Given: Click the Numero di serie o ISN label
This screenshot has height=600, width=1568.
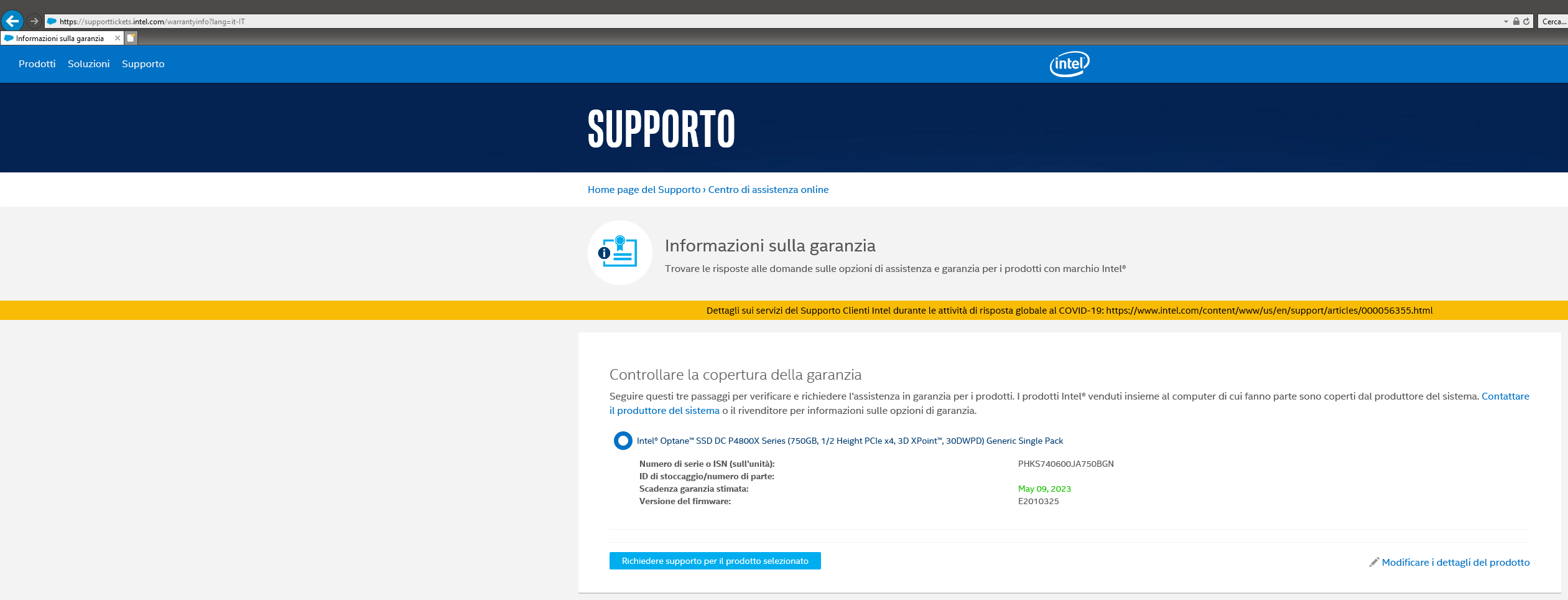Looking at the screenshot, I should point(707,464).
